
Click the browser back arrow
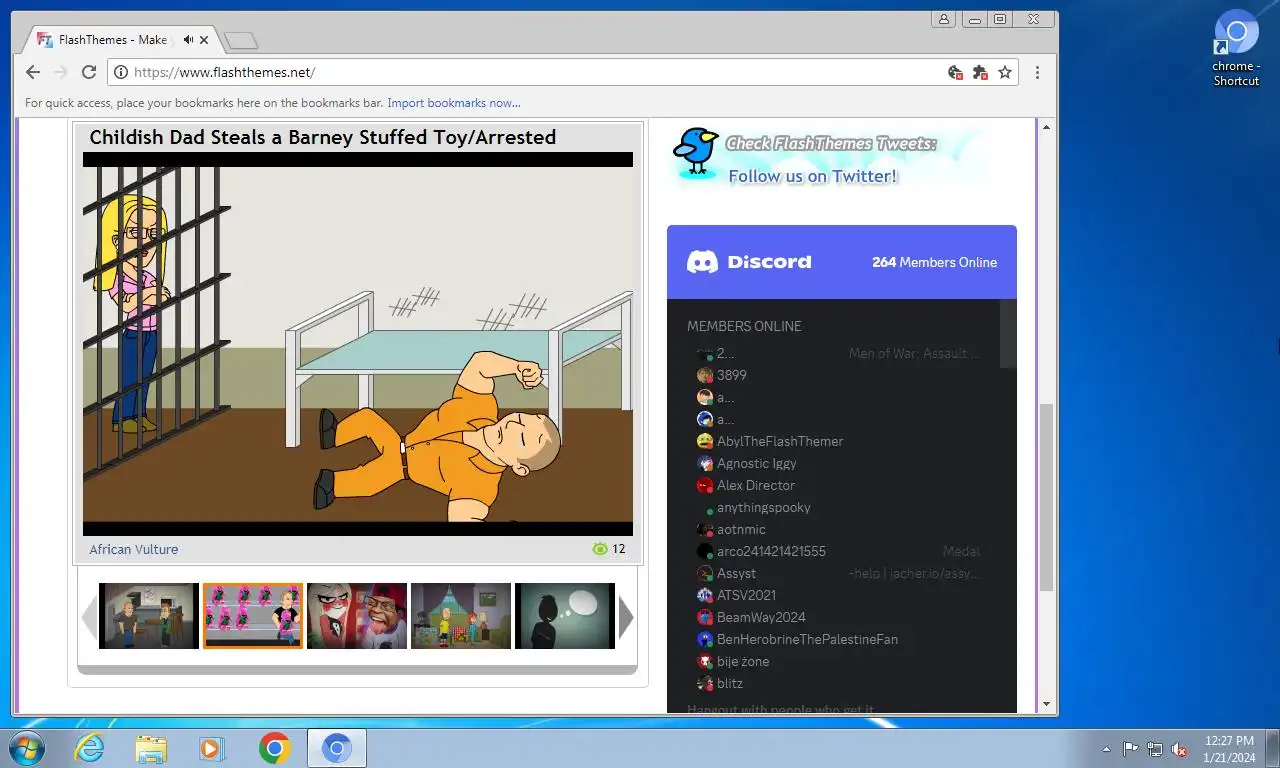33,72
